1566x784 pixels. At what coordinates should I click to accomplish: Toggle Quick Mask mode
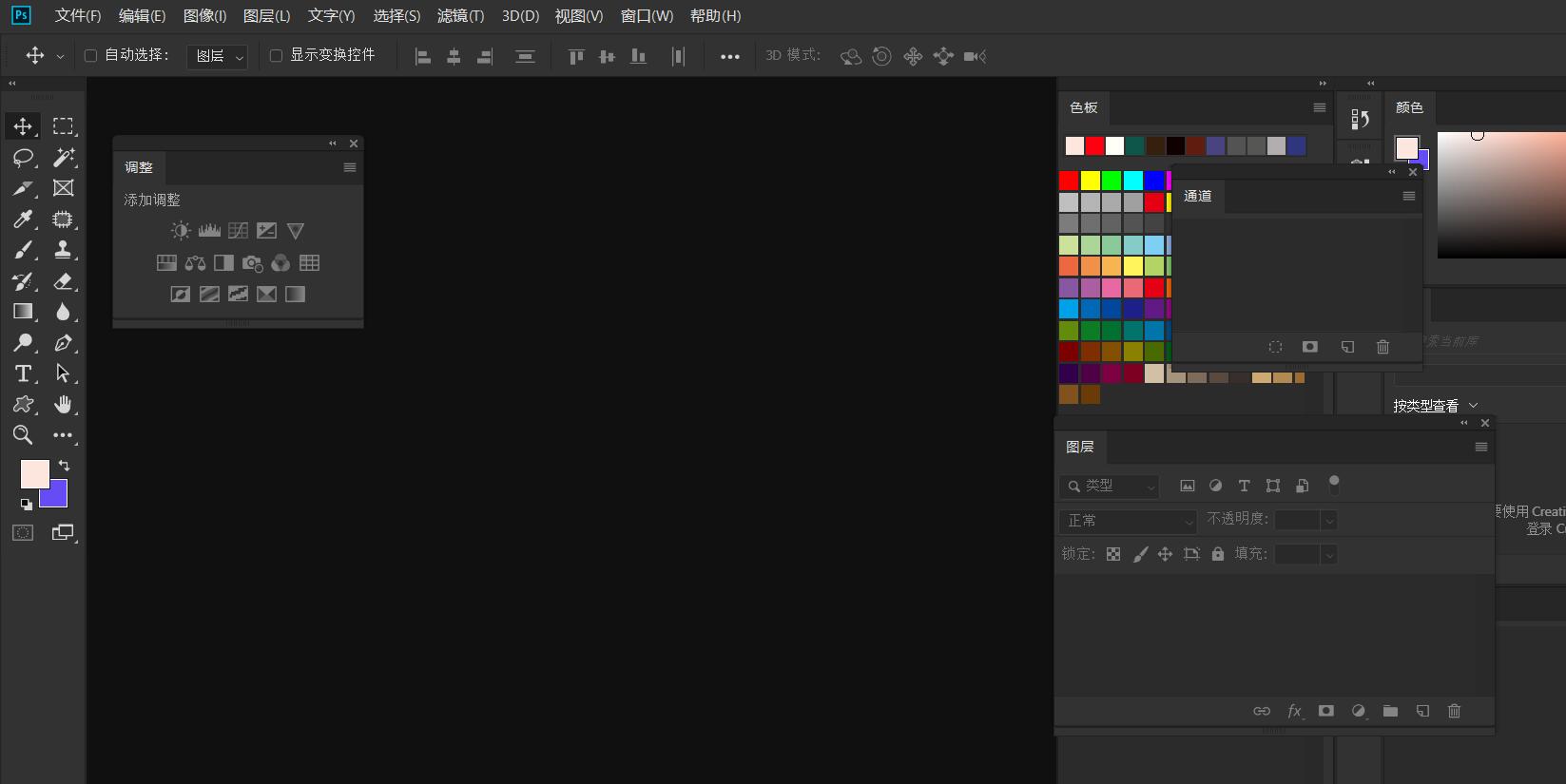(23, 533)
